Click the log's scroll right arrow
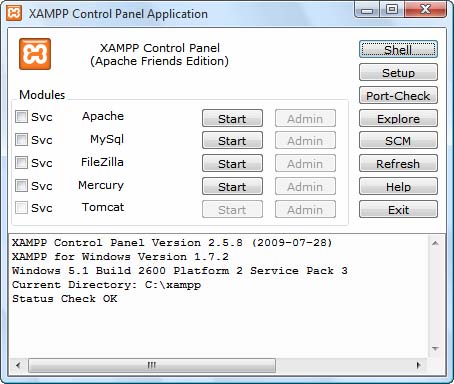Image resolution: width=454 pixels, height=384 pixels. 418,365
